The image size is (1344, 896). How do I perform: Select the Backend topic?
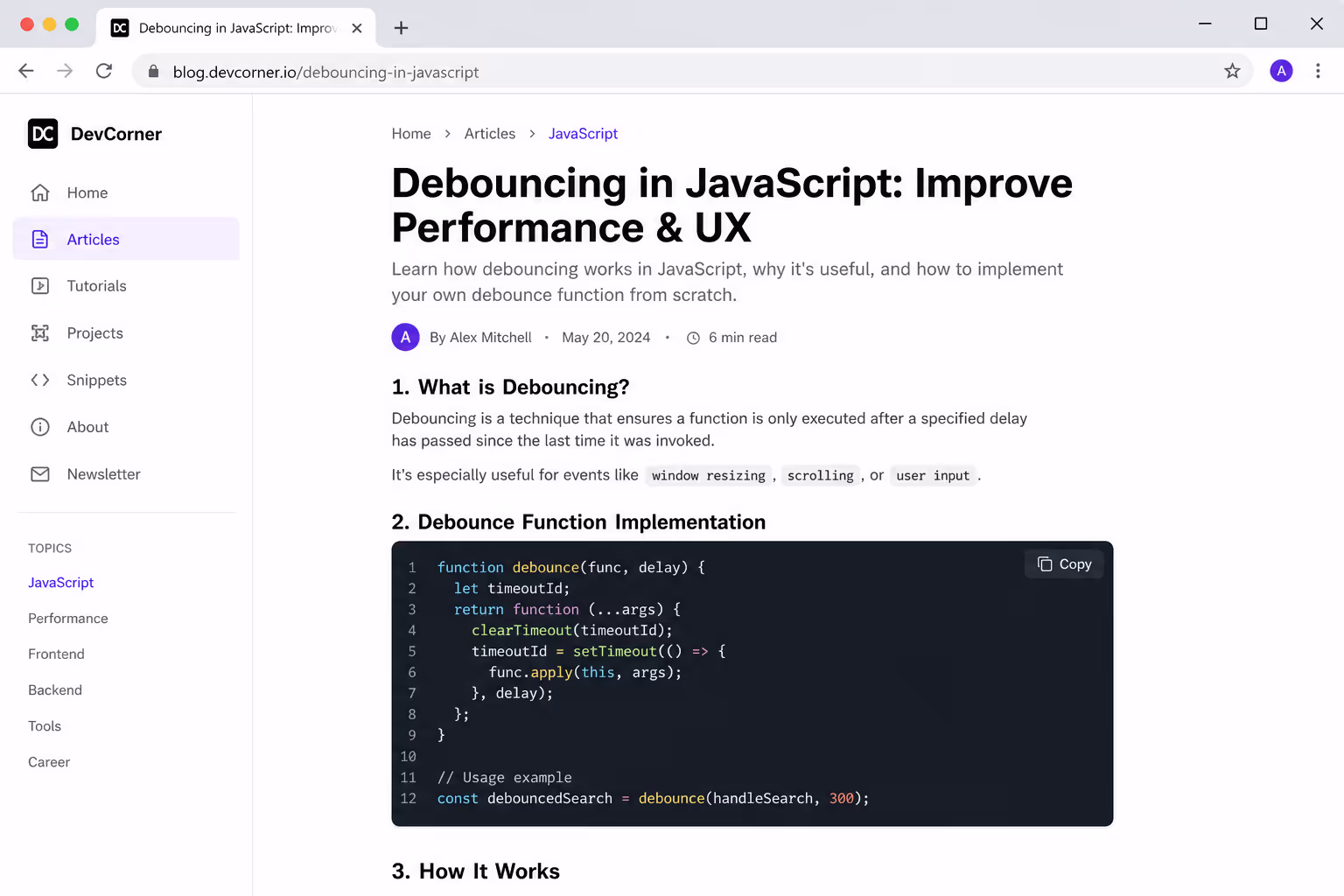click(x=55, y=690)
